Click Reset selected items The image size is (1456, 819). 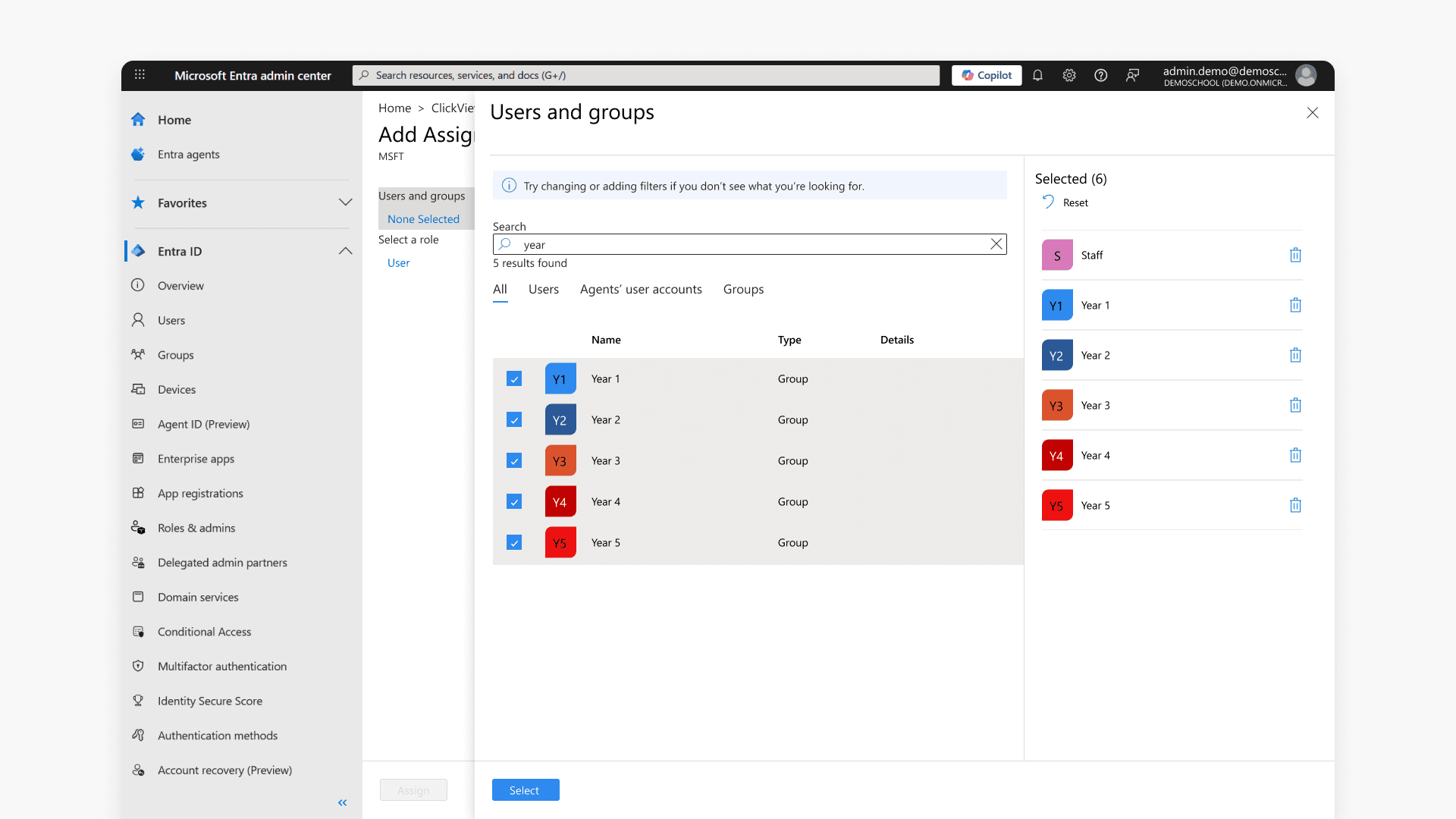tap(1065, 202)
